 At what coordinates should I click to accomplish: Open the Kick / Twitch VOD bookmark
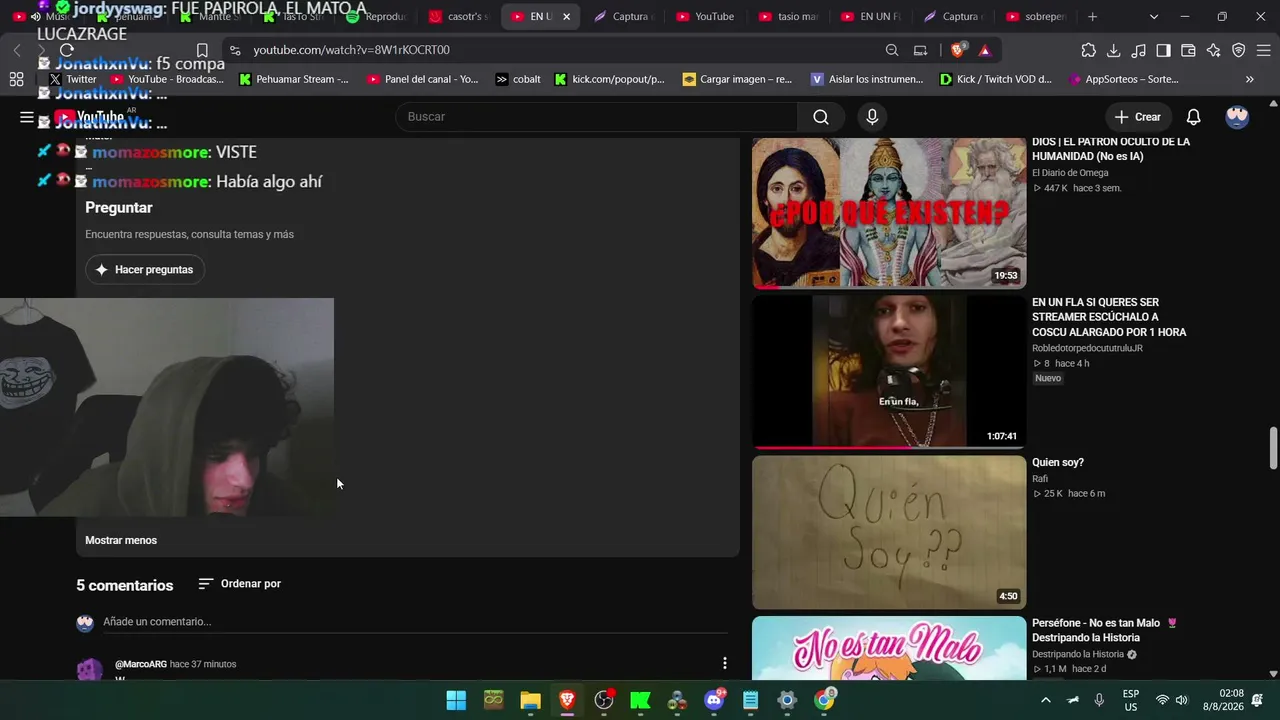[x=996, y=79]
